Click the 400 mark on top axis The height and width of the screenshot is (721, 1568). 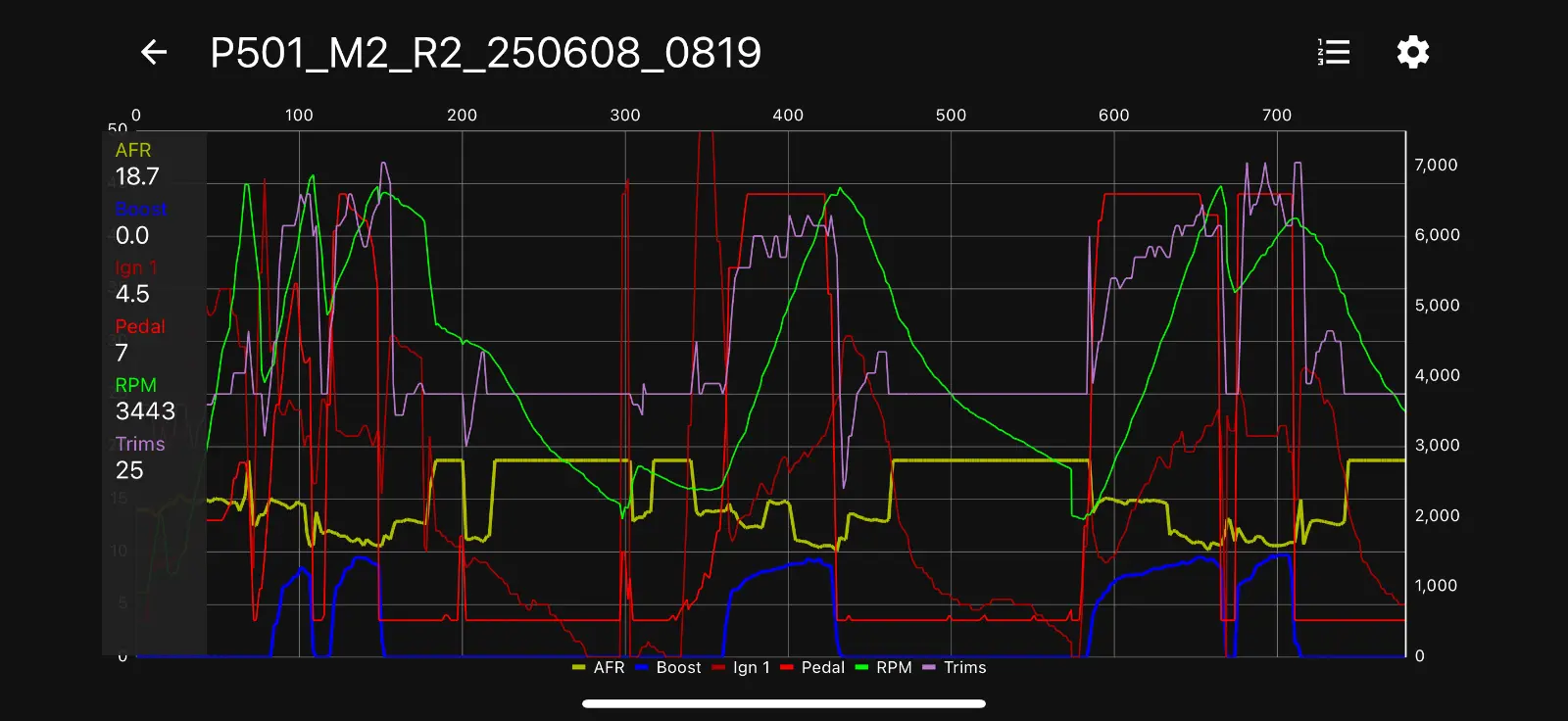[x=788, y=116]
